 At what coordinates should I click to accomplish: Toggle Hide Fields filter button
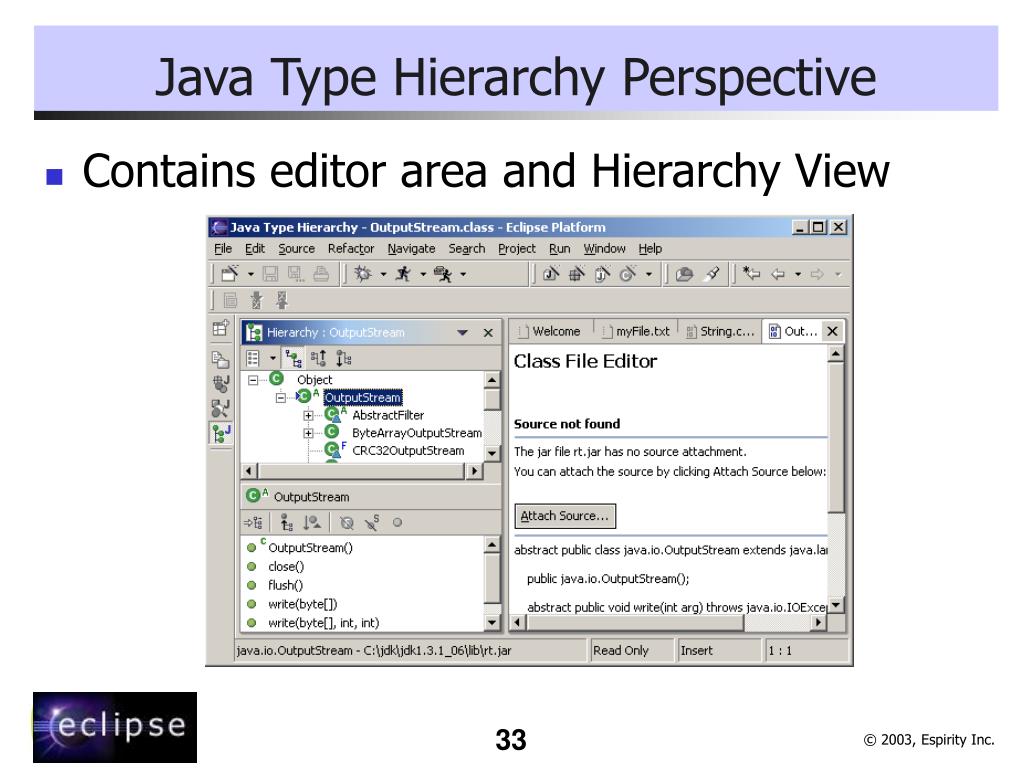coord(347,522)
